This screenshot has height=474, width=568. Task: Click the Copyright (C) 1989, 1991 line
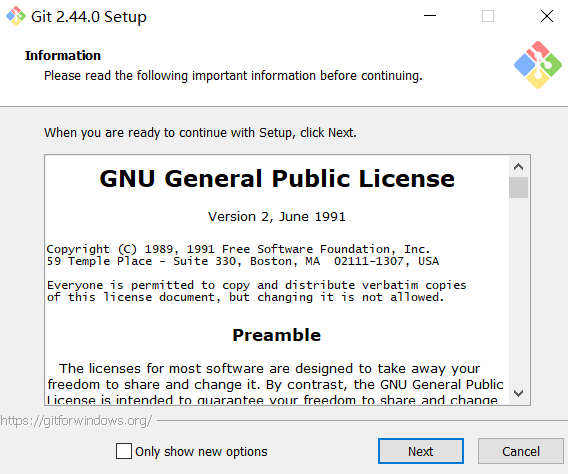(238, 249)
